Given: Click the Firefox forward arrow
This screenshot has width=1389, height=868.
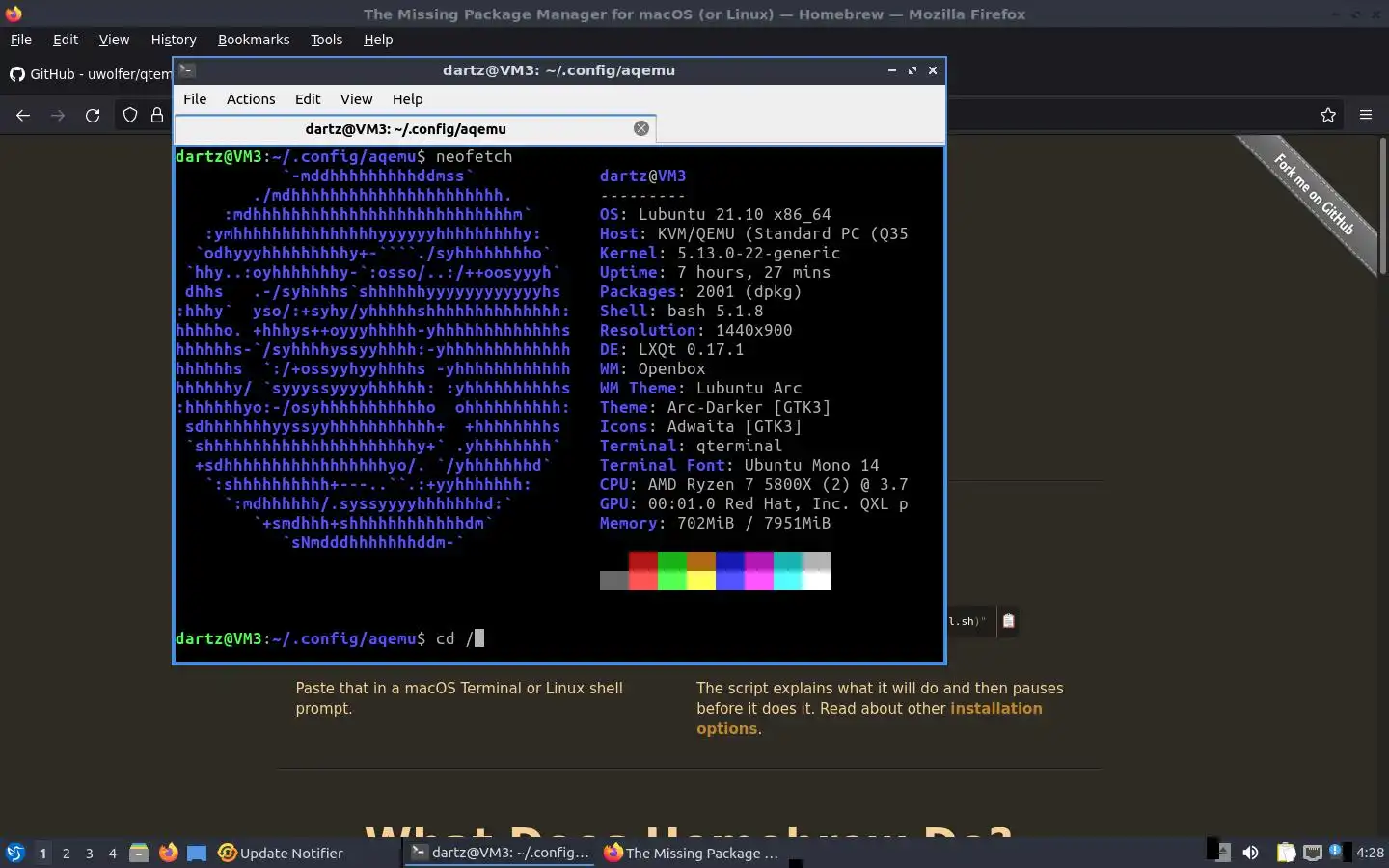Looking at the screenshot, I should (x=58, y=115).
